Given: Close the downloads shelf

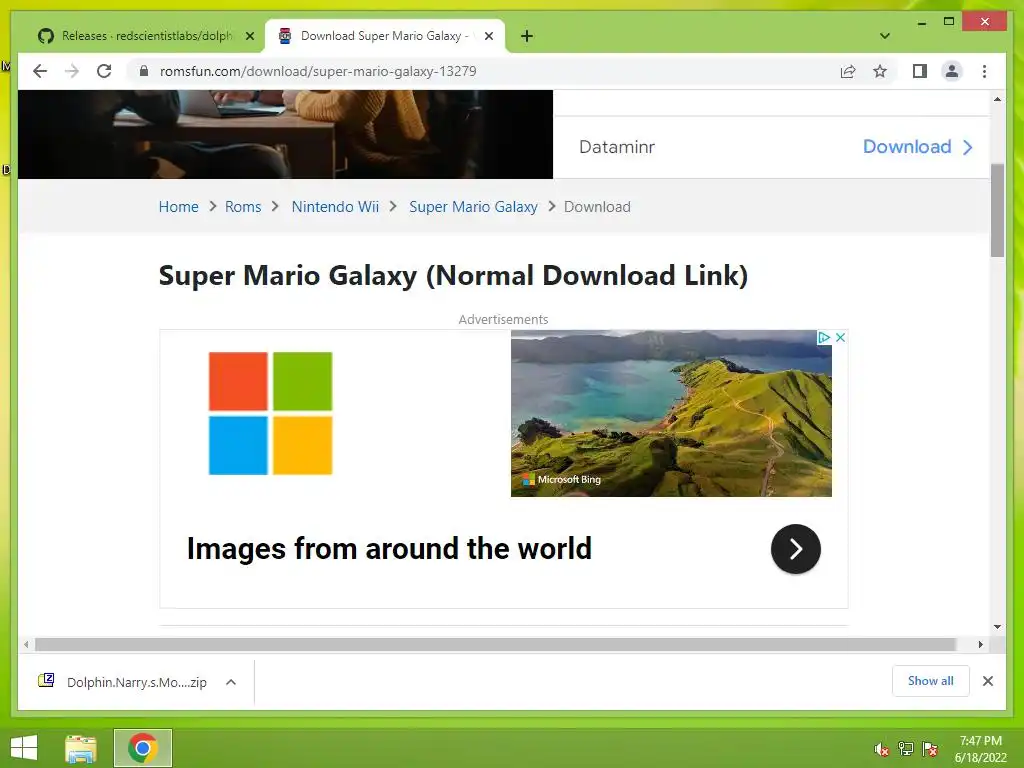Looking at the screenshot, I should [988, 681].
